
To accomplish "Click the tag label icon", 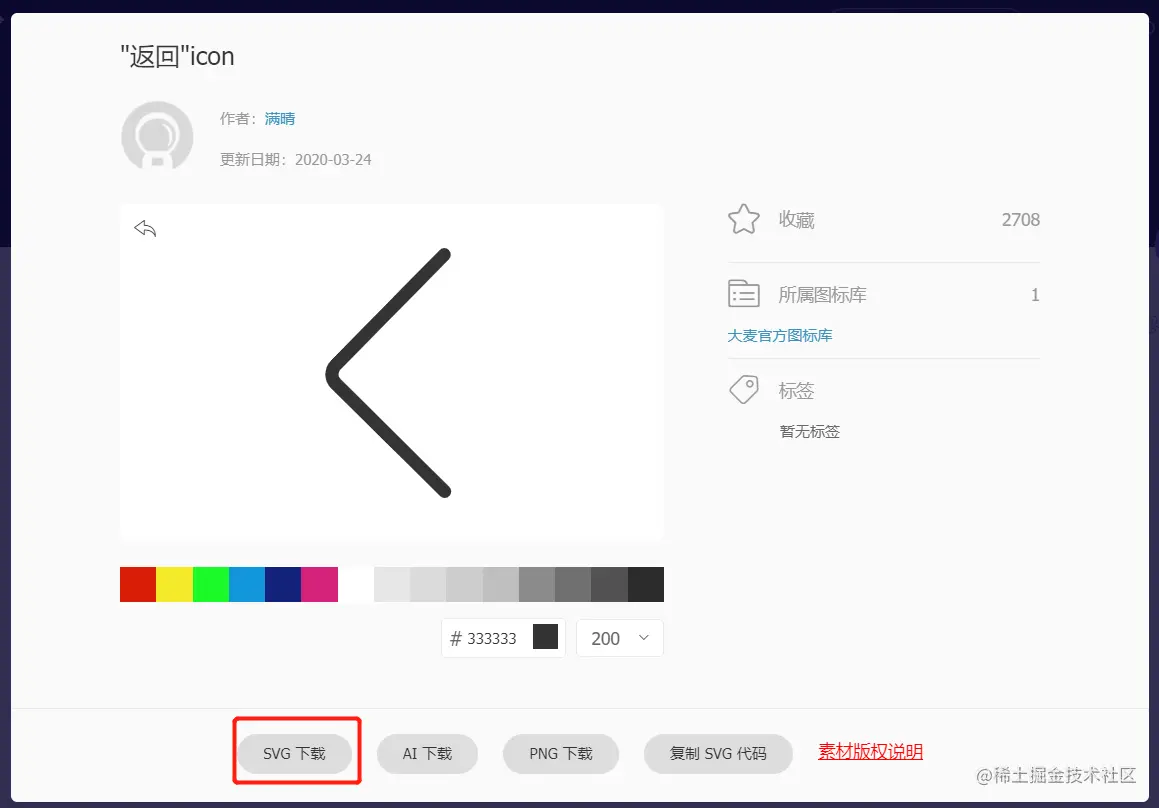I will (x=744, y=390).
